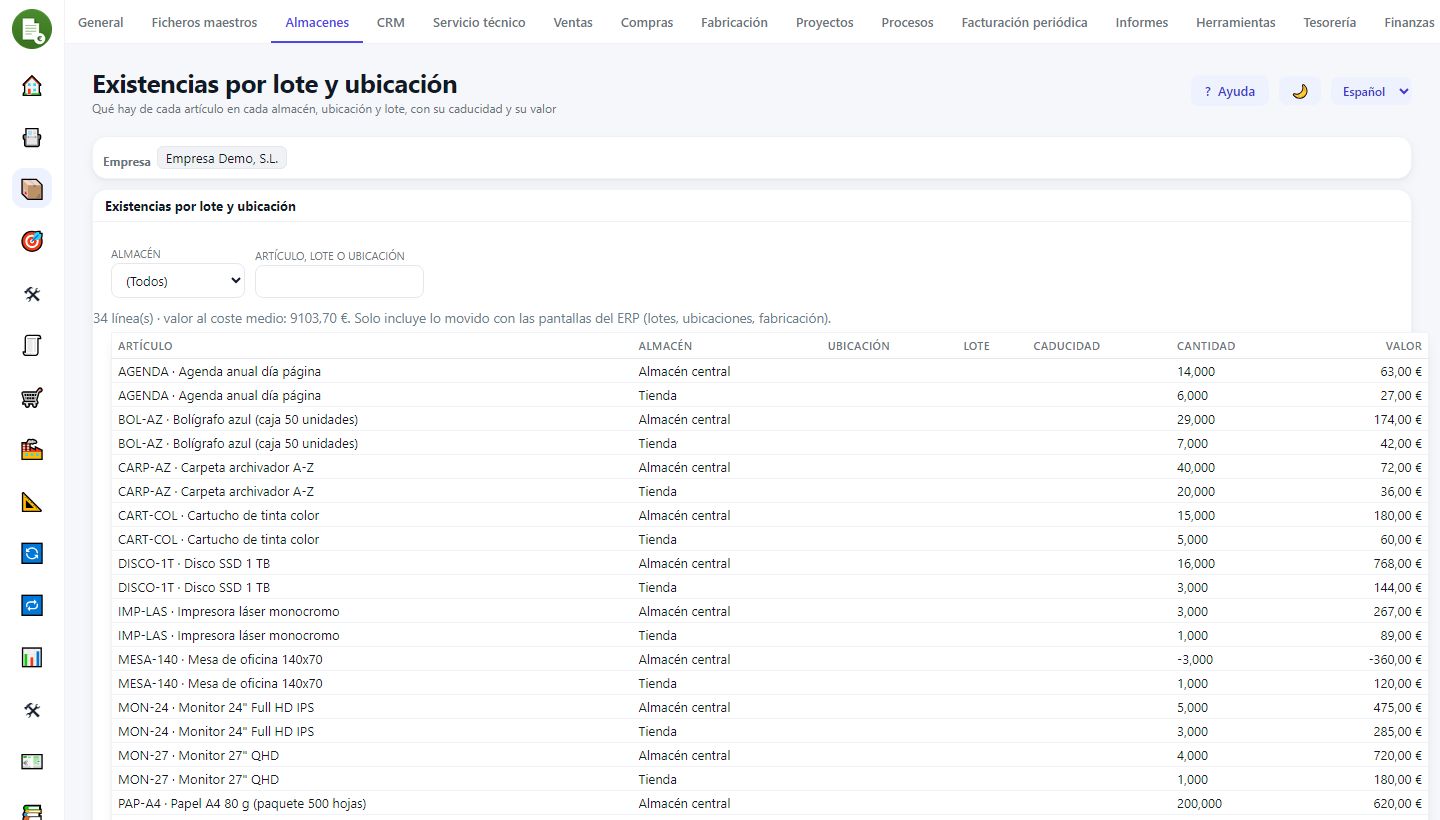The image size is (1440, 820).
Task: Select the highlighted cardboard box warehouse icon
Action: [32, 189]
